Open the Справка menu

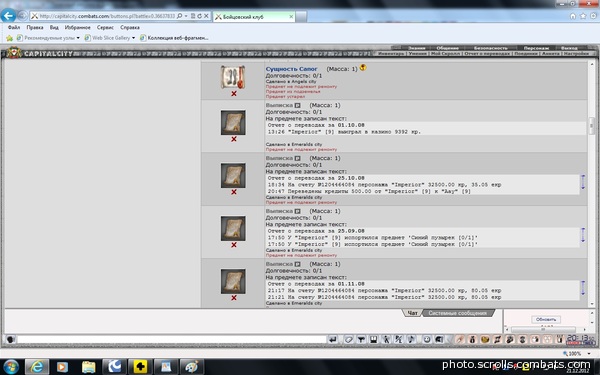130,28
